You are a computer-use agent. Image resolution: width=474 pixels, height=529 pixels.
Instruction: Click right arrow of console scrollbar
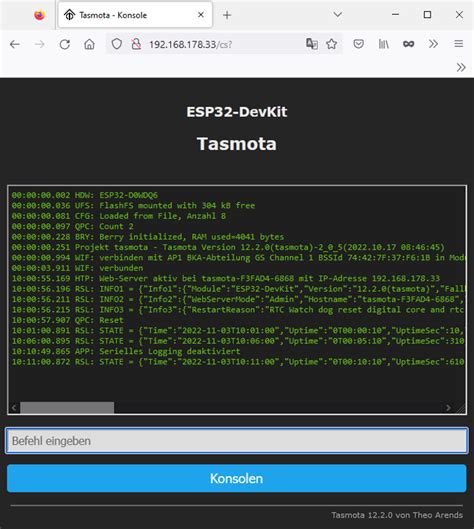point(448,408)
